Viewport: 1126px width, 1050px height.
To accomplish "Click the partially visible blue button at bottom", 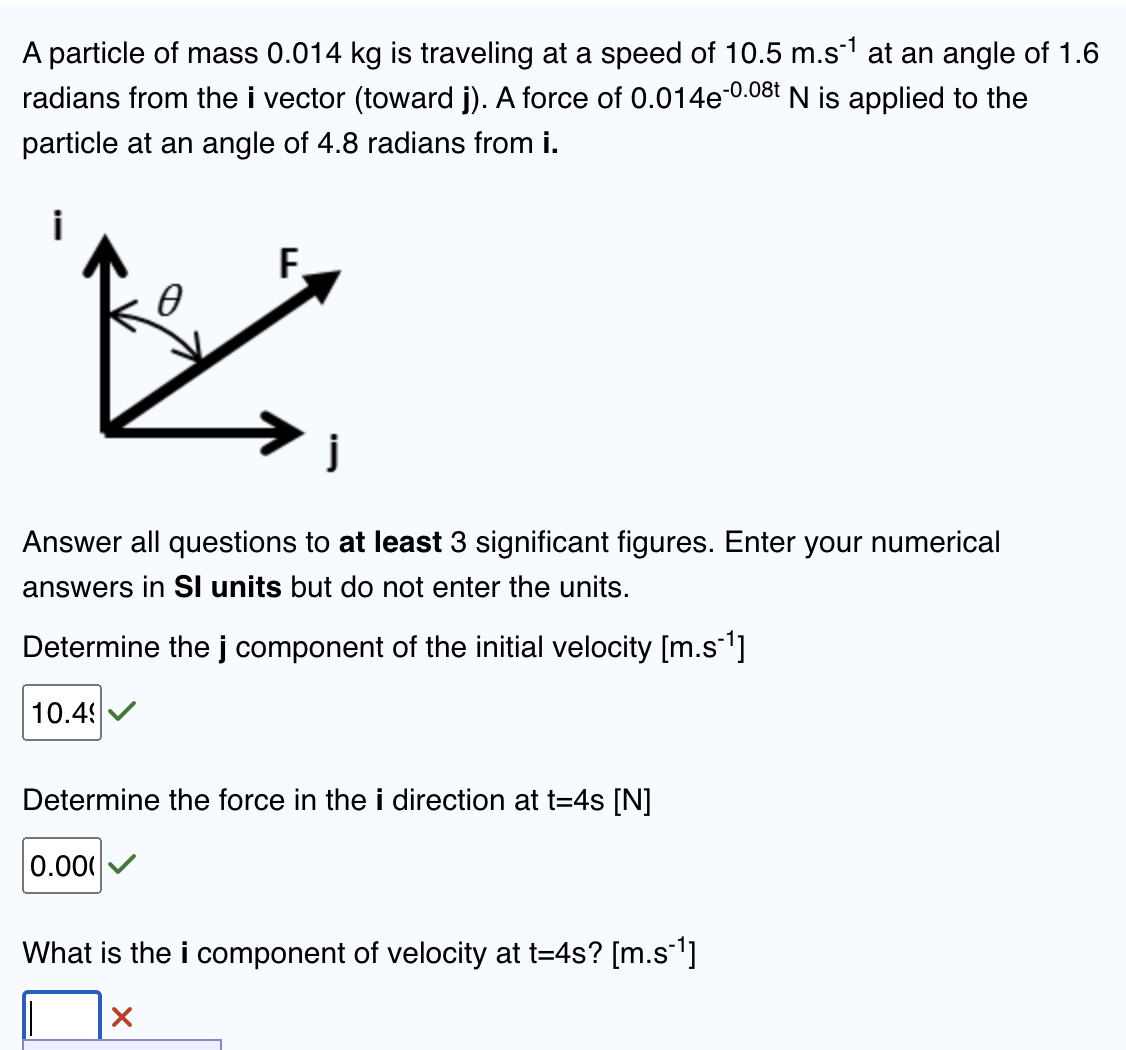I will [x=120, y=1045].
